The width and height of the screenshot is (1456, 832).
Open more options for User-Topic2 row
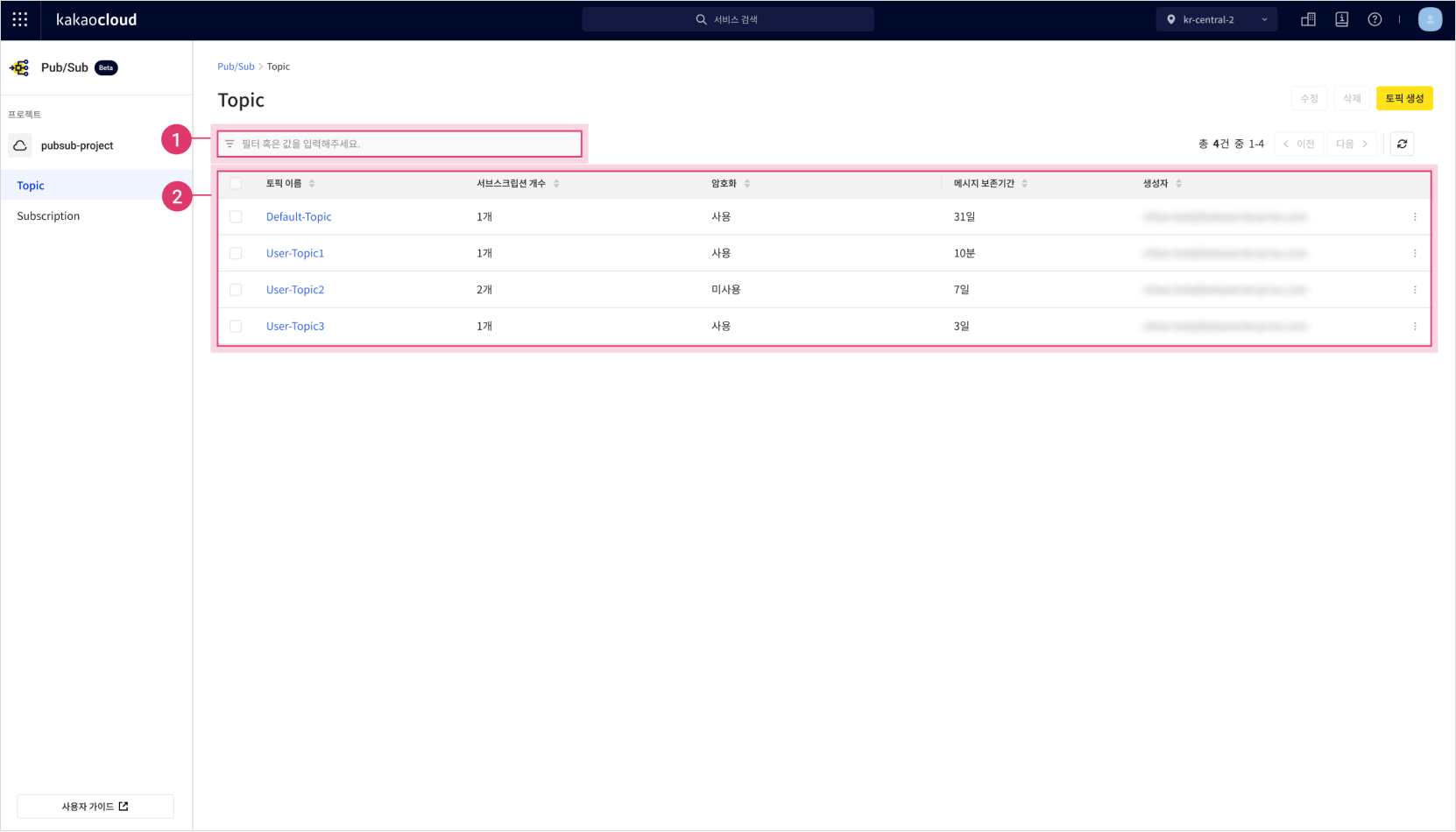coord(1415,290)
